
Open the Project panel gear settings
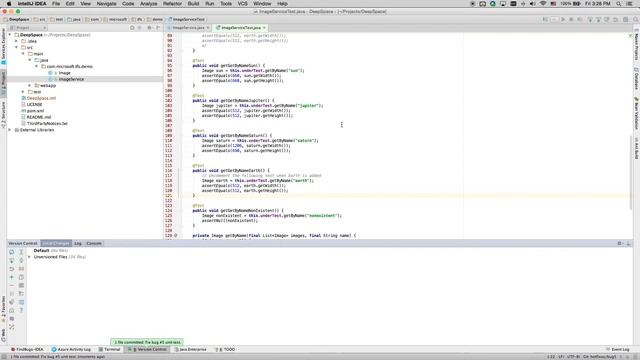pos(149,28)
